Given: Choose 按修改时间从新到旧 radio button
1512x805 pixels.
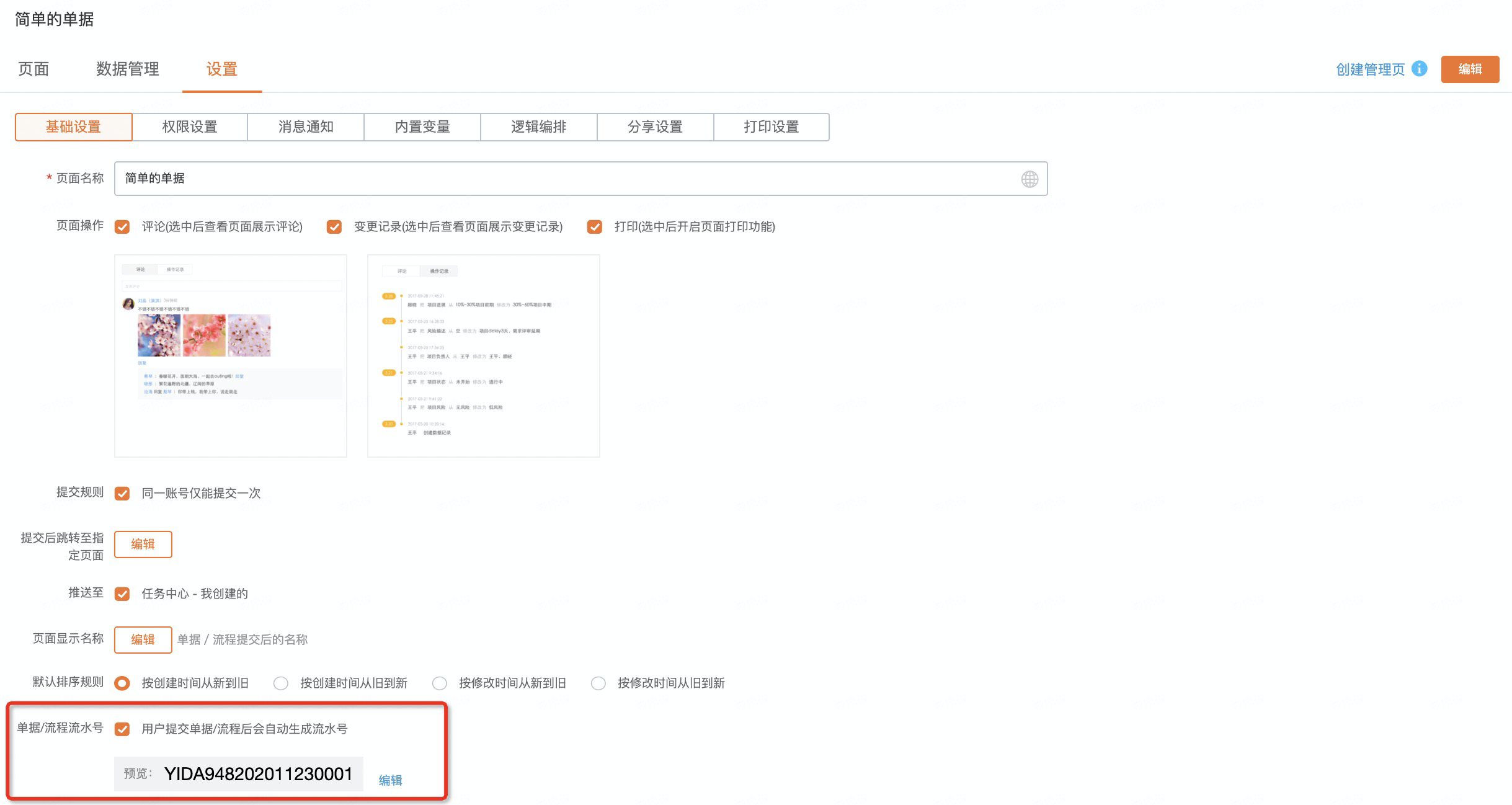Looking at the screenshot, I should (440, 683).
